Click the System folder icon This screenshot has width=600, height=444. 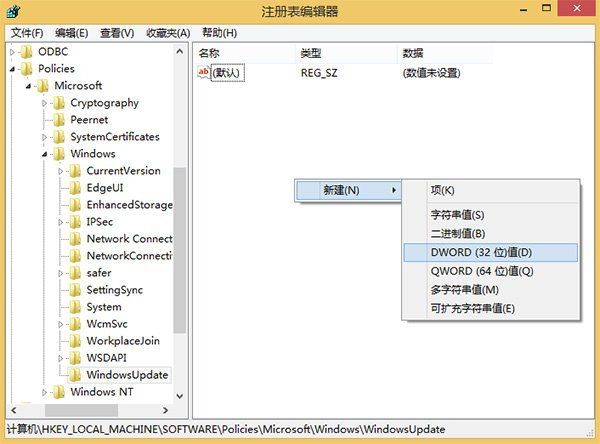[75, 307]
